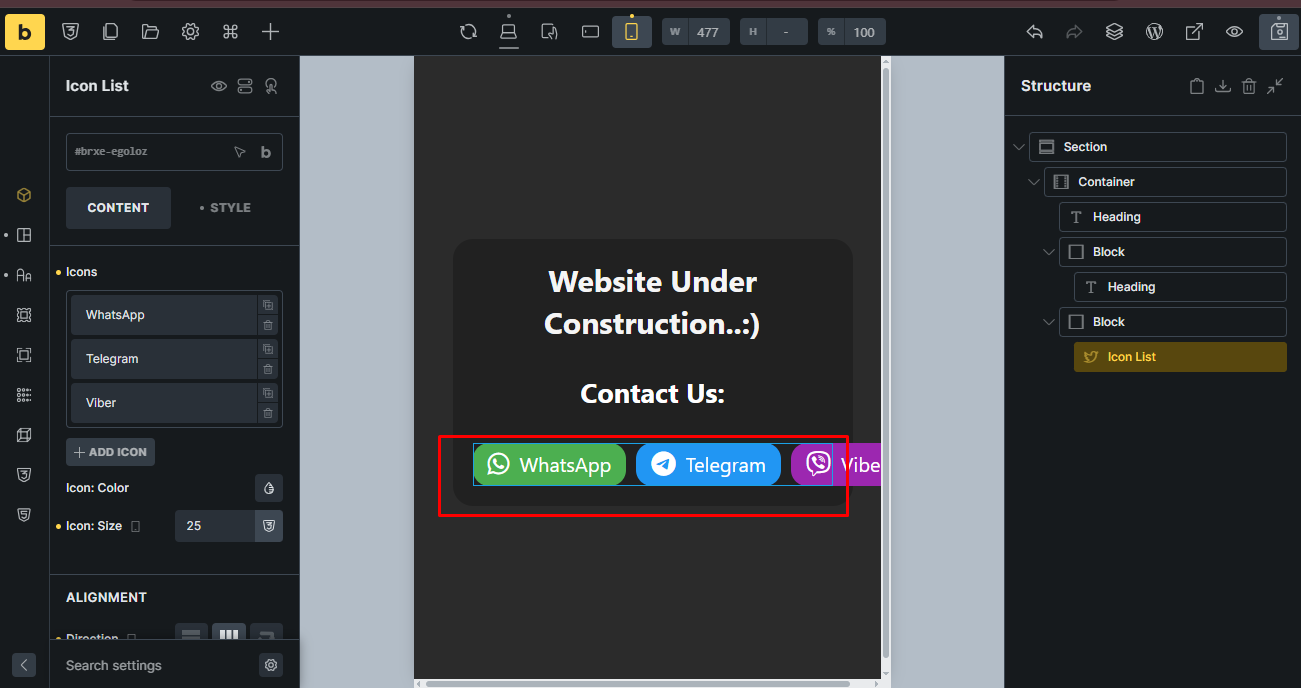Click the width field showing 477

[x=708, y=32]
